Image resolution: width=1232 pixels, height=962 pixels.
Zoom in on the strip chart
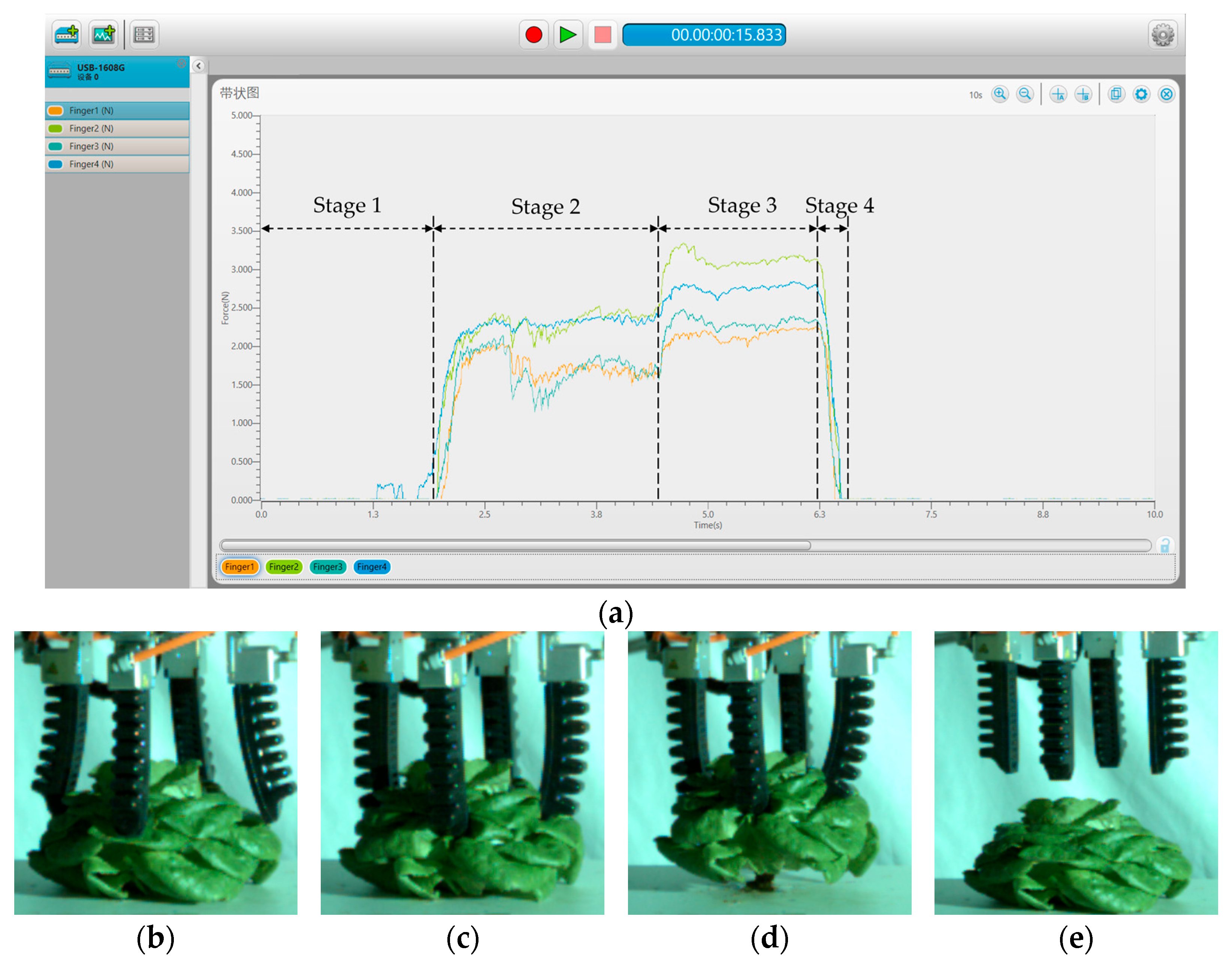tap(1000, 94)
